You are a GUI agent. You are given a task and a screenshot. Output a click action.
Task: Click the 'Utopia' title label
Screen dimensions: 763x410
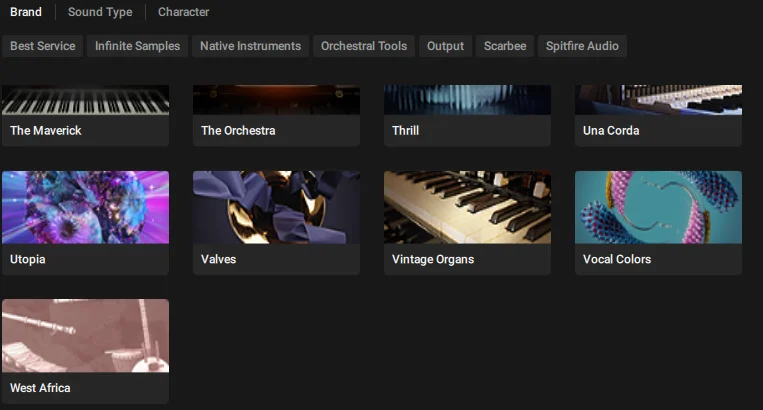click(28, 259)
